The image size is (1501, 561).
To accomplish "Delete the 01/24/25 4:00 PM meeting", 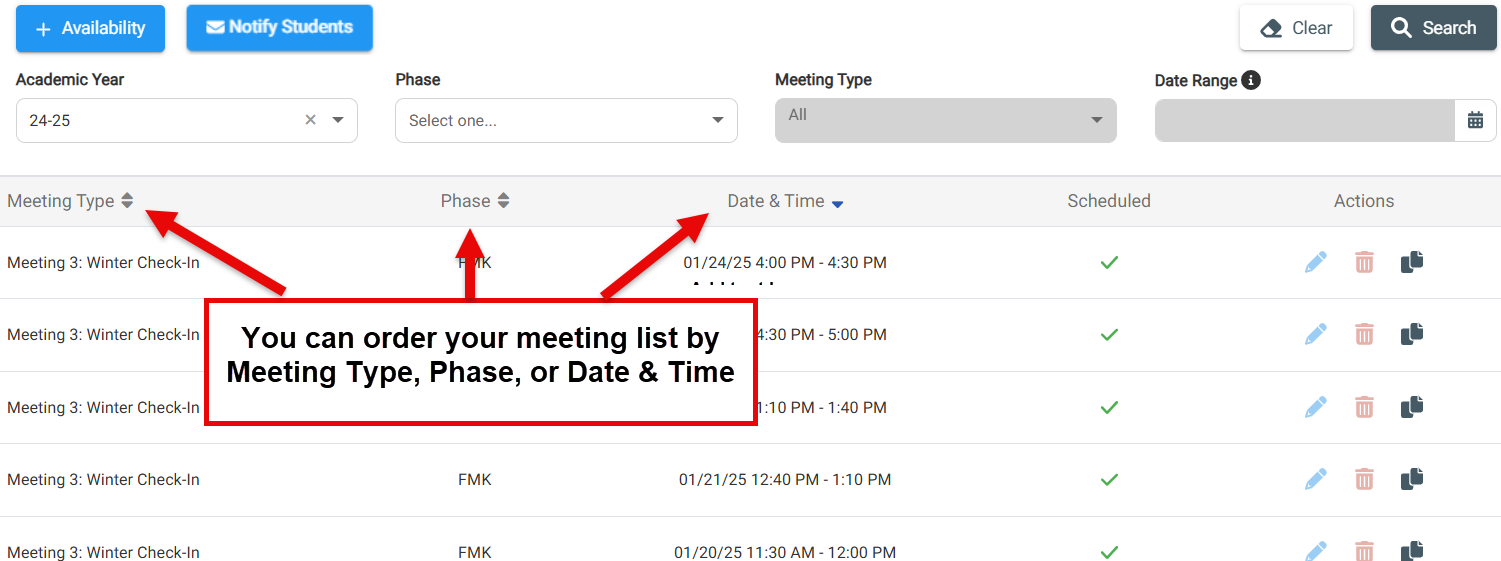I will tap(1364, 262).
